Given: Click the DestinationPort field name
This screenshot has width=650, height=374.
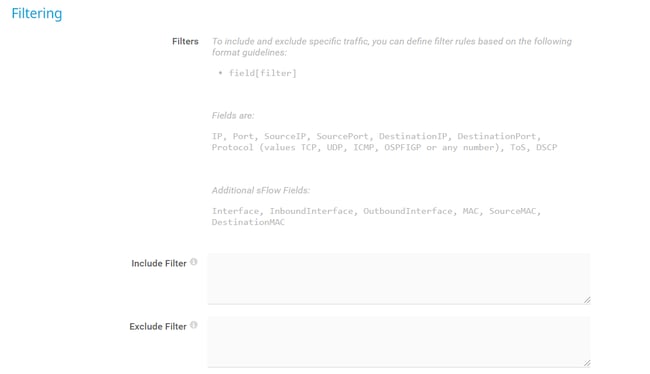Looking at the screenshot, I should (497, 136).
